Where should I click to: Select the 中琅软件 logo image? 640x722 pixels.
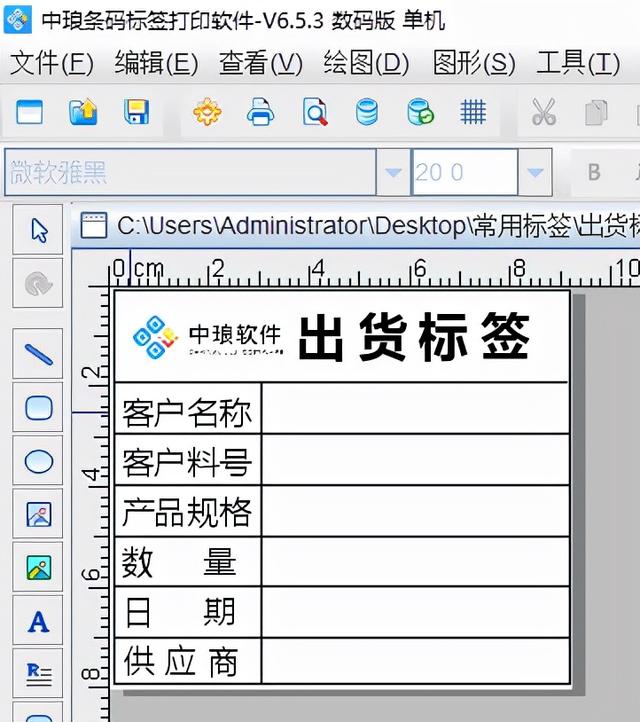(x=208, y=337)
